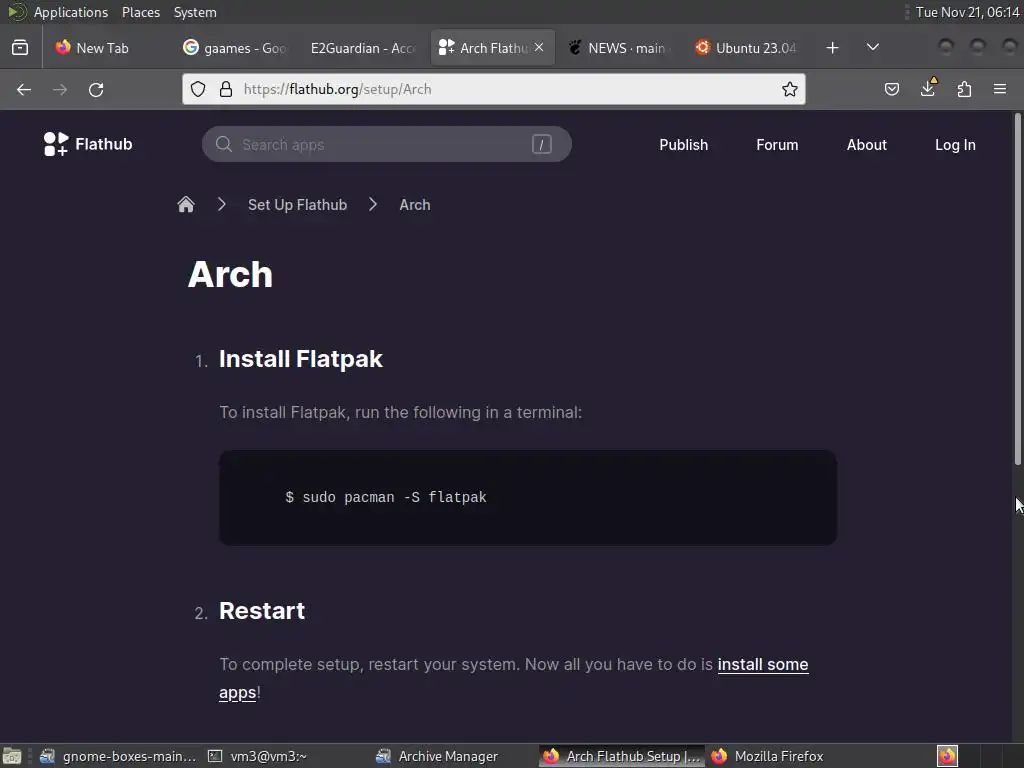The width and height of the screenshot is (1024, 768).
Task: View site security lock information
Action: (x=226, y=89)
